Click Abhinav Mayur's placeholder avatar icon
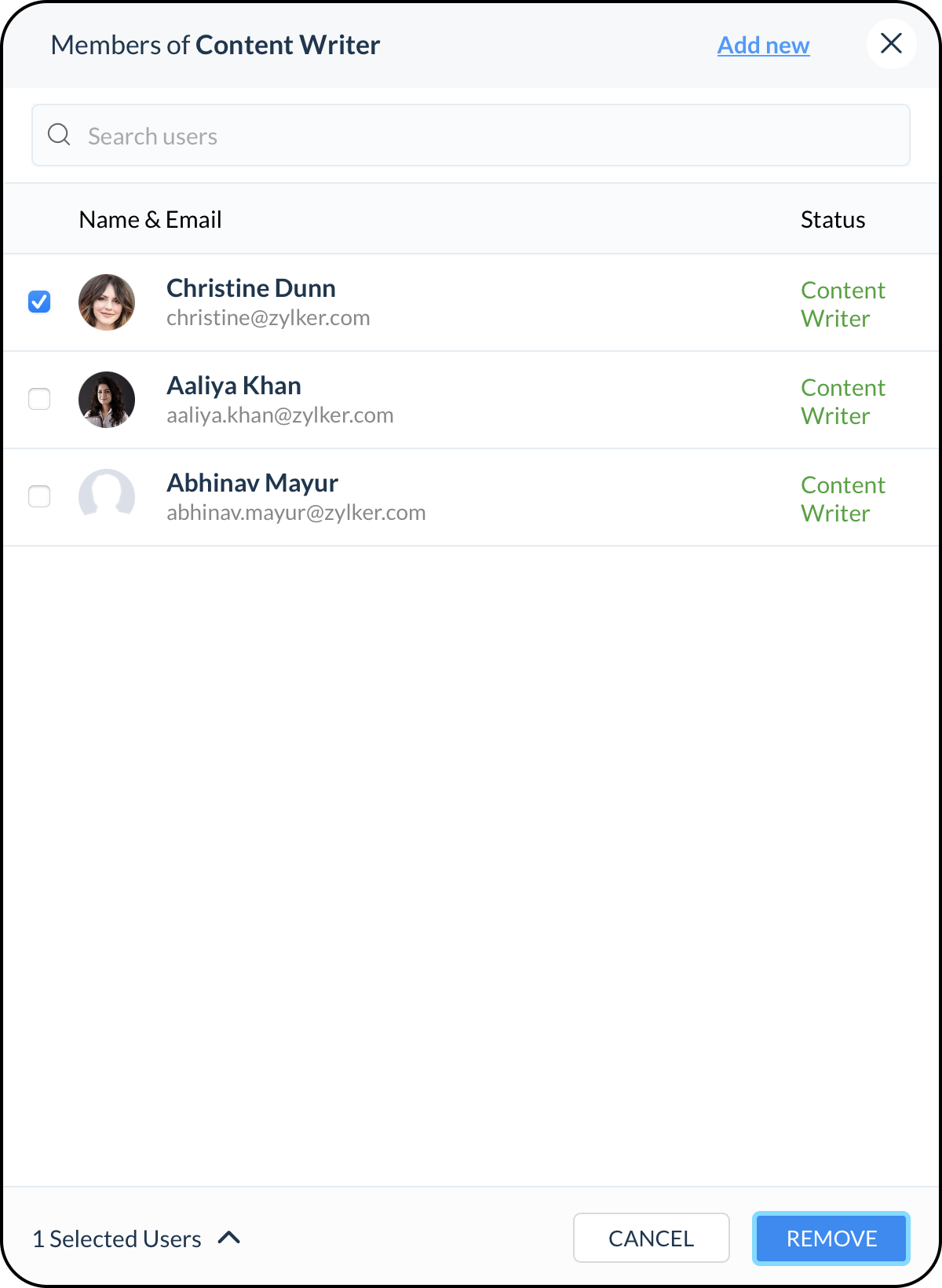Screen dimensions: 942x1288 [107, 497]
